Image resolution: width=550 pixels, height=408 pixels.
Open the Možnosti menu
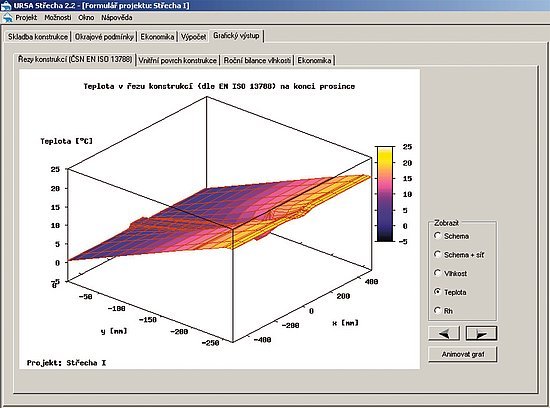coord(58,18)
